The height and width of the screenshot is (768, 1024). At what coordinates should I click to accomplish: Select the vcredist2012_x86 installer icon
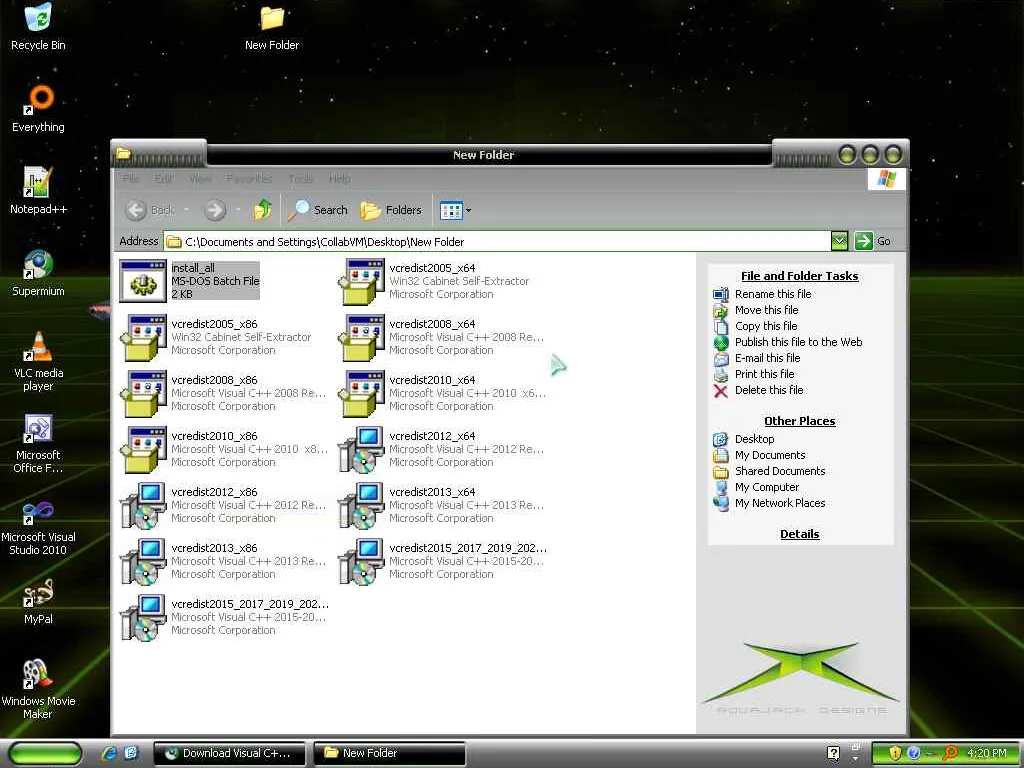tap(143, 505)
